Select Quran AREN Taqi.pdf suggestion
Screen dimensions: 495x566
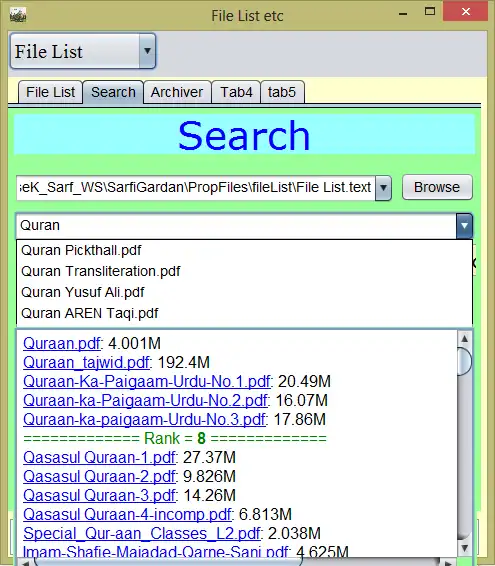(x=244, y=313)
